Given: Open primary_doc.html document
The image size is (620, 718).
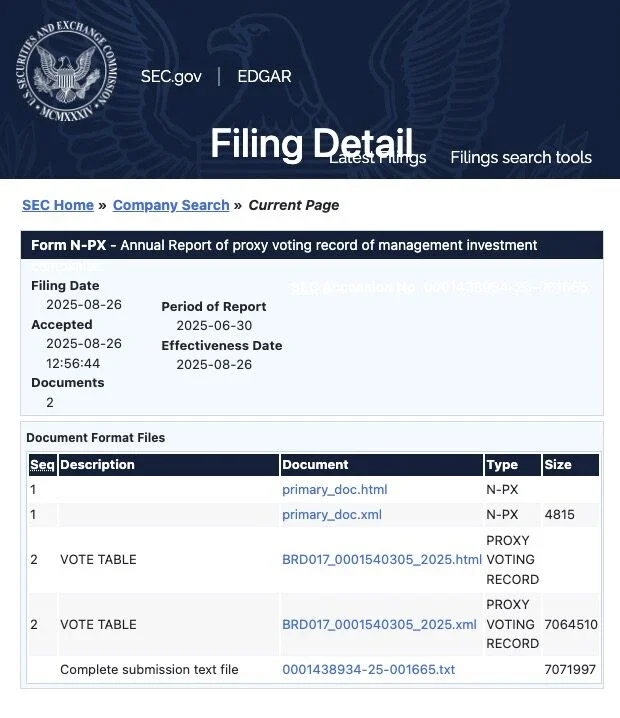Looking at the screenshot, I should [x=334, y=490].
